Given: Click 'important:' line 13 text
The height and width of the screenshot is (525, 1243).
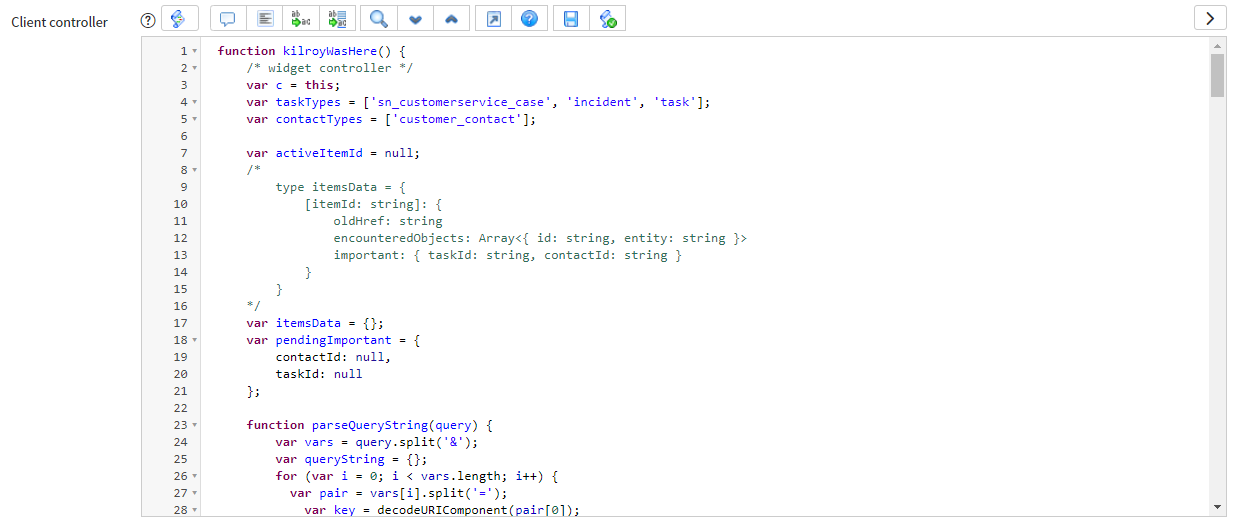Looking at the screenshot, I should [x=370, y=255].
